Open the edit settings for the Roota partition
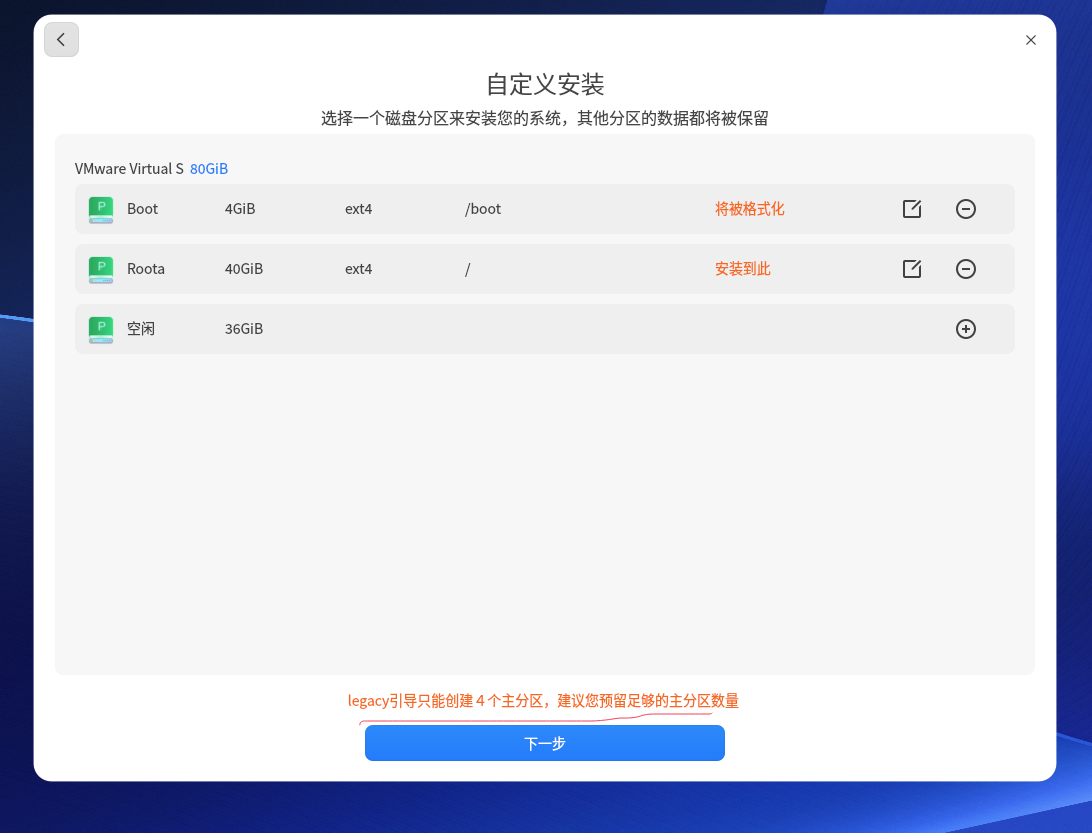 pyautogui.click(x=911, y=269)
